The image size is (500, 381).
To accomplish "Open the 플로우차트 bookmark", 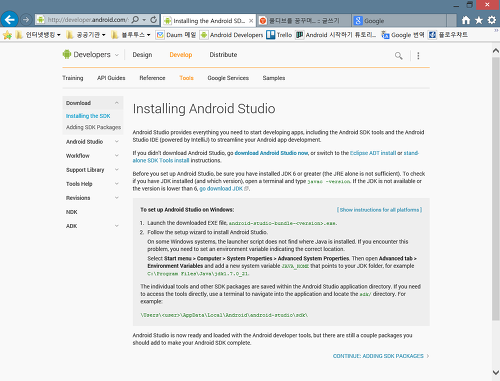I will (448, 35).
